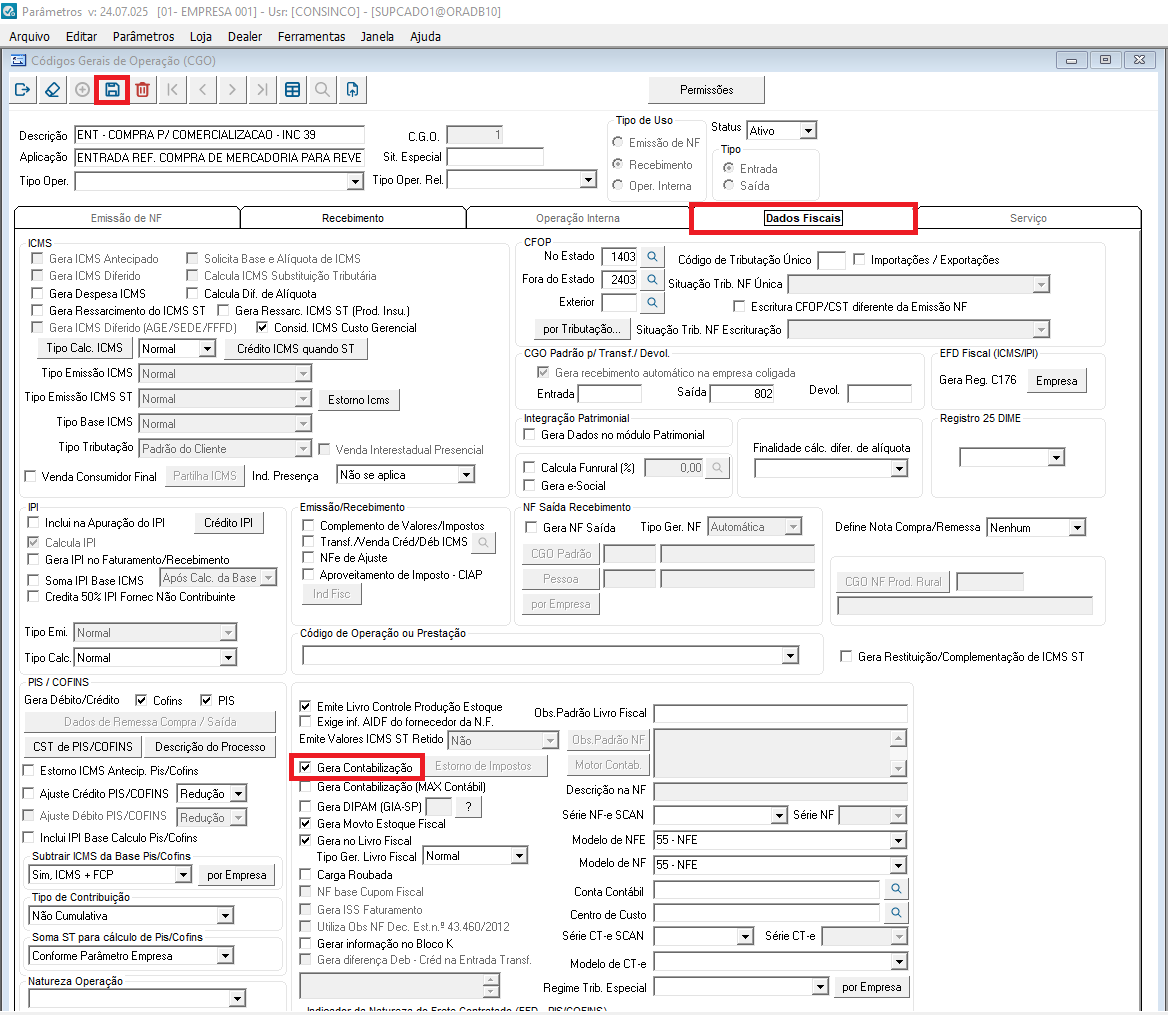This screenshot has width=1168, height=1015.
Task: Click Crédito IPI button
Action: click(x=229, y=523)
